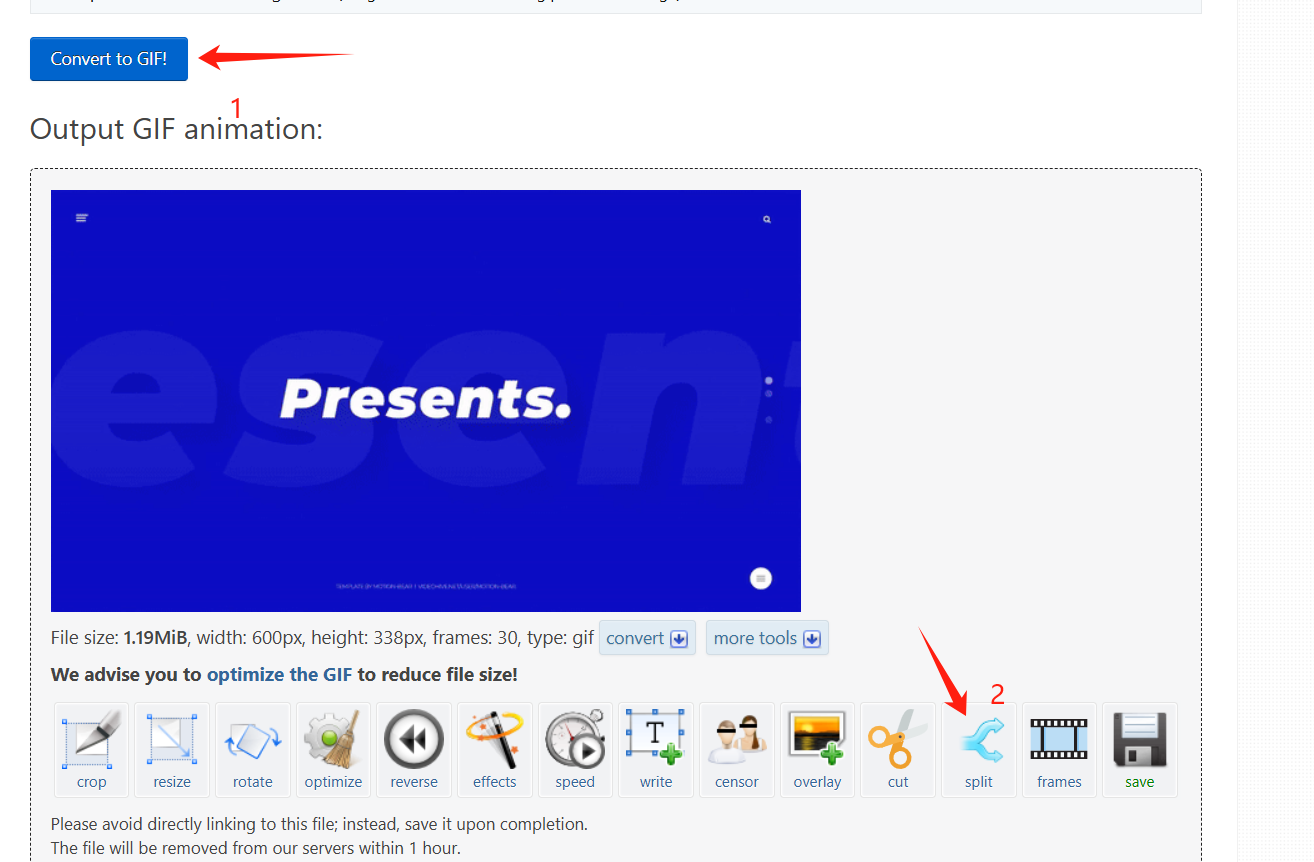Open the overlay tool
Image resolution: width=1314 pixels, height=862 pixels.
(x=817, y=749)
